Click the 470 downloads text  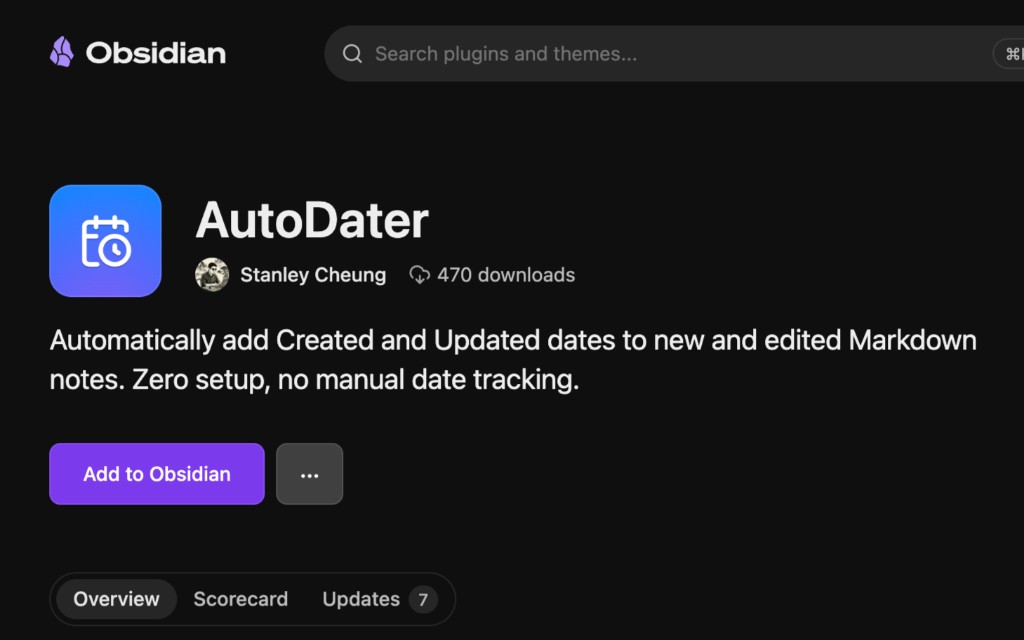pyautogui.click(x=506, y=275)
